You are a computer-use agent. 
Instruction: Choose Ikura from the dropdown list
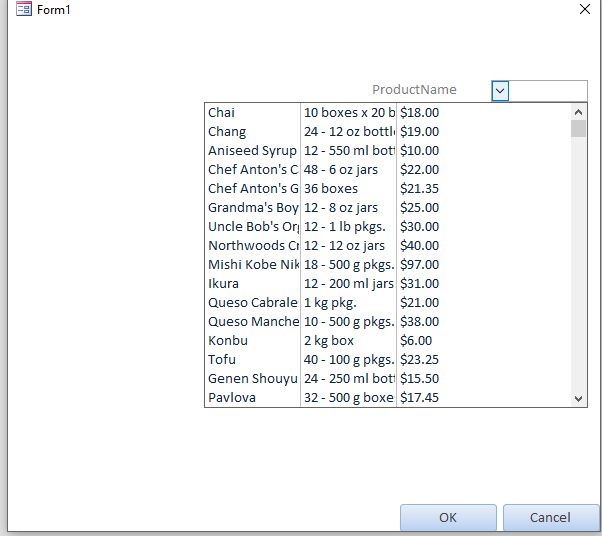coord(388,284)
